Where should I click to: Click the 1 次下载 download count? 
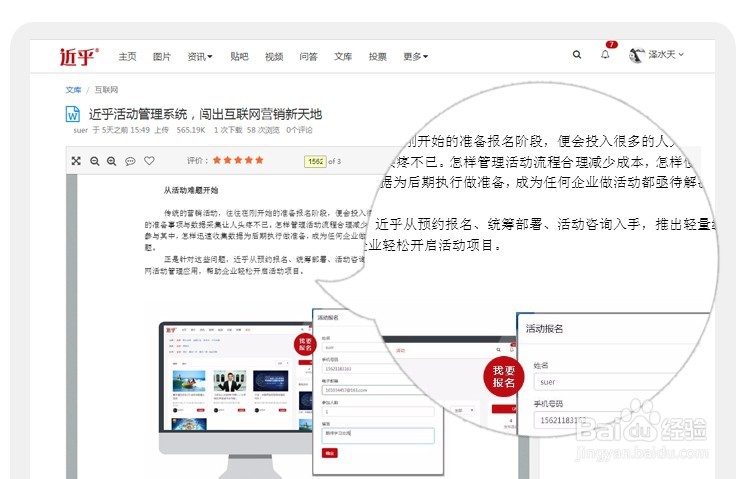[228, 130]
